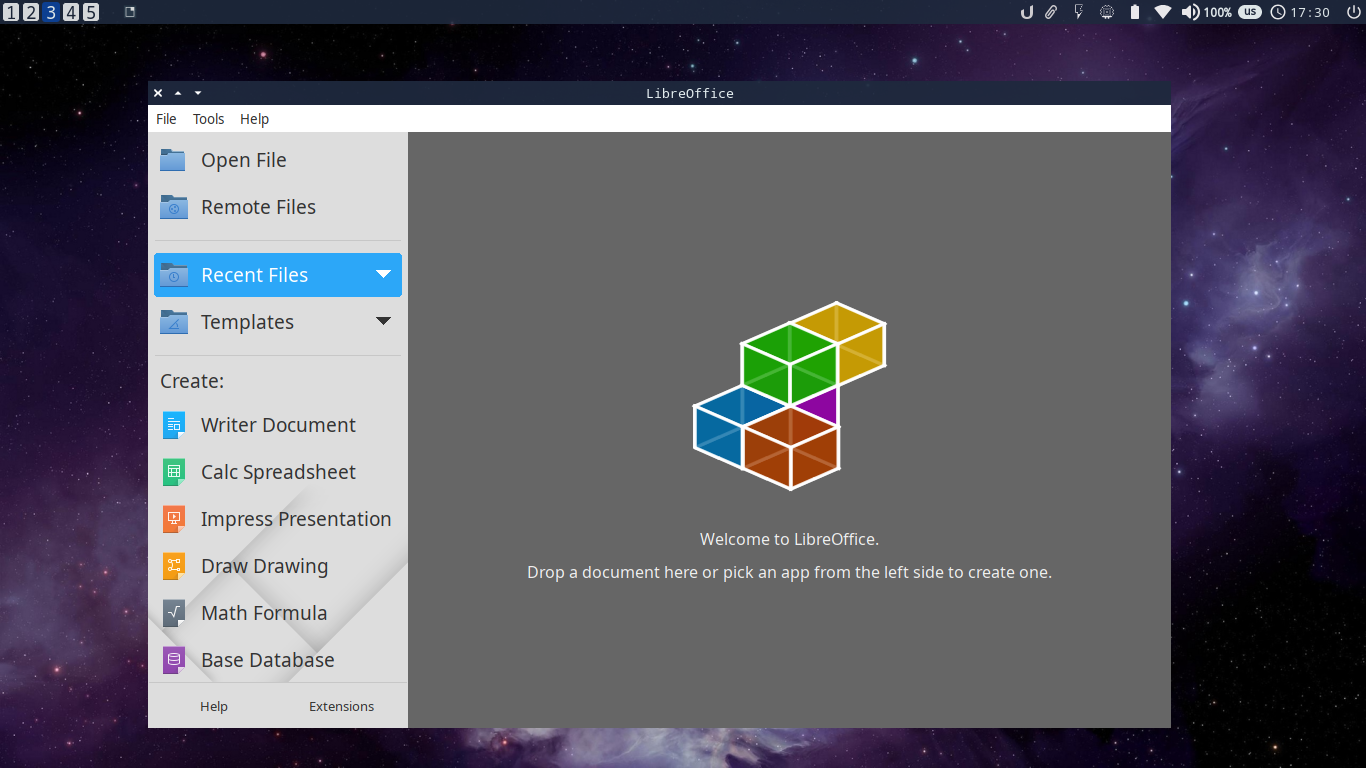The image size is (1366, 768).
Task: Click the "Create:" heading text
Action: (x=192, y=381)
